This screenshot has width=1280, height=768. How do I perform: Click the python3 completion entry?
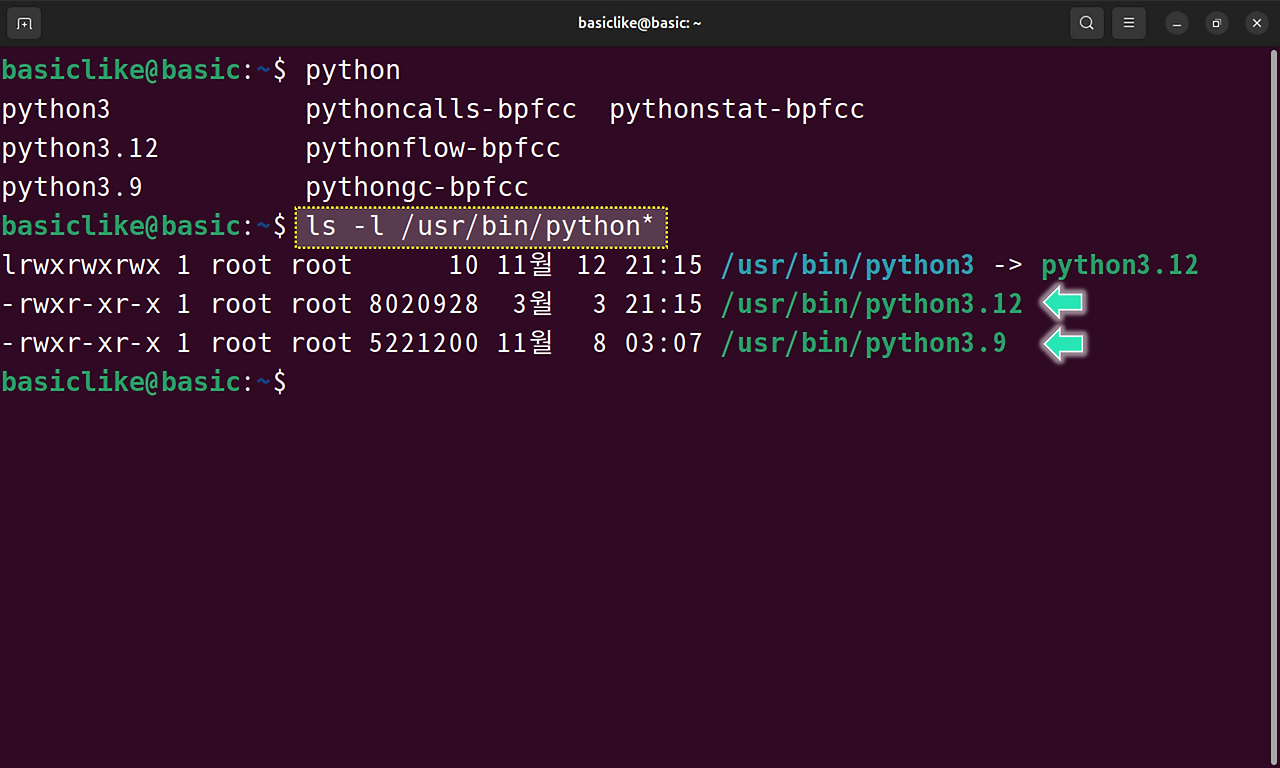pos(56,109)
